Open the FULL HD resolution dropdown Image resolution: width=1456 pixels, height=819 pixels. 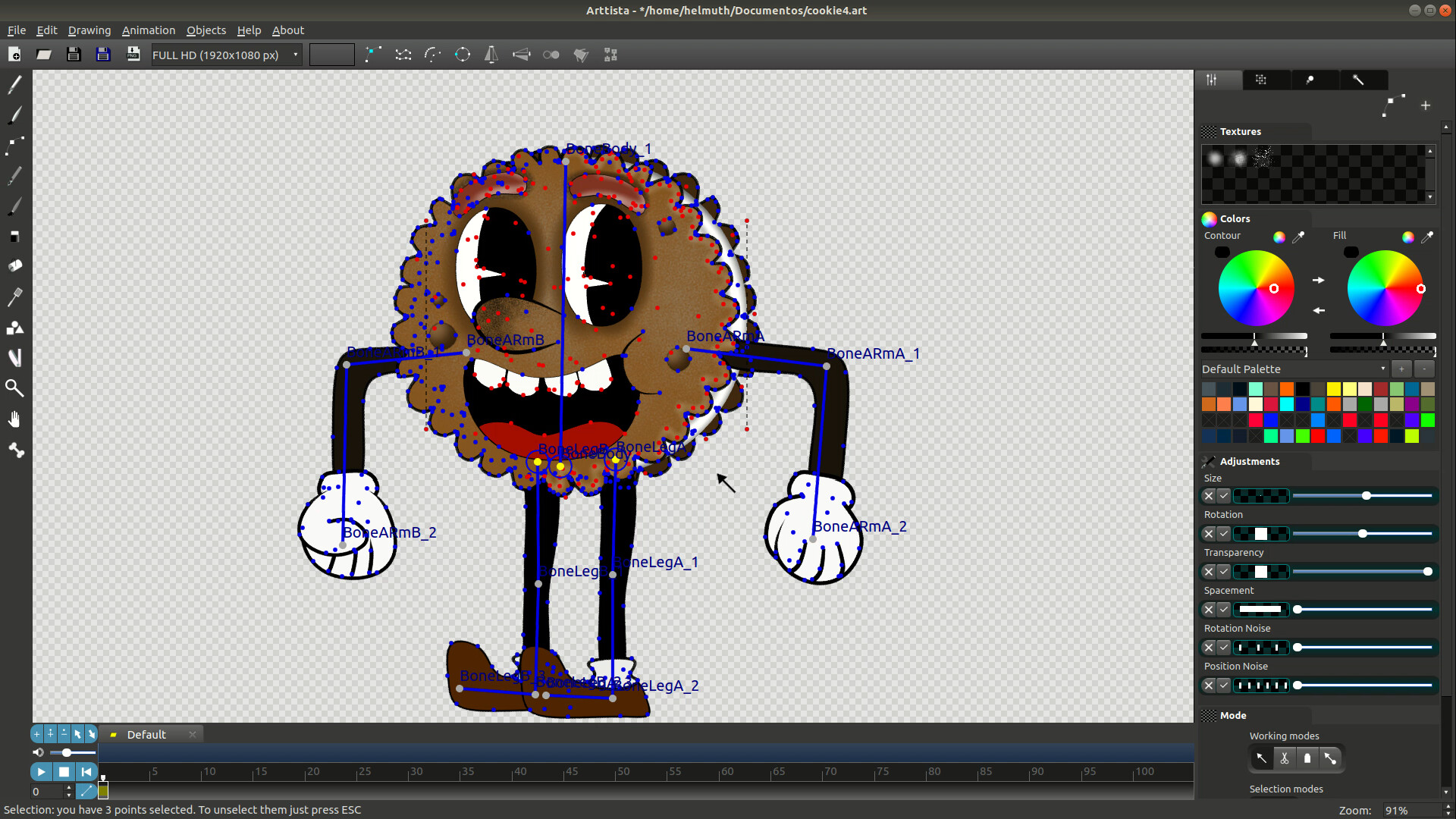[x=294, y=54]
